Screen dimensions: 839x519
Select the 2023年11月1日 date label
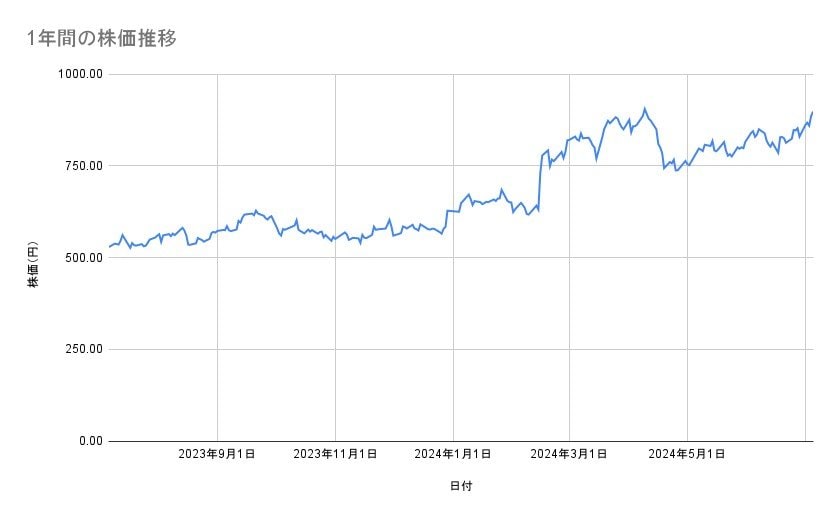[x=335, y=455]
